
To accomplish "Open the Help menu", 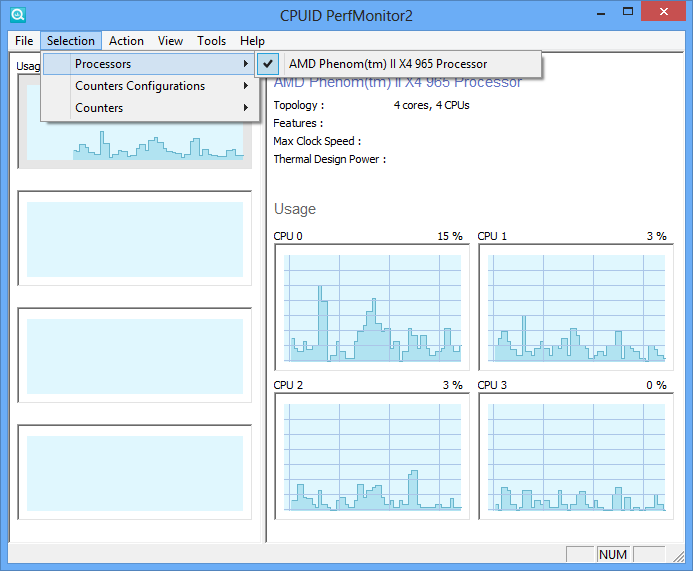I will 252,41.
